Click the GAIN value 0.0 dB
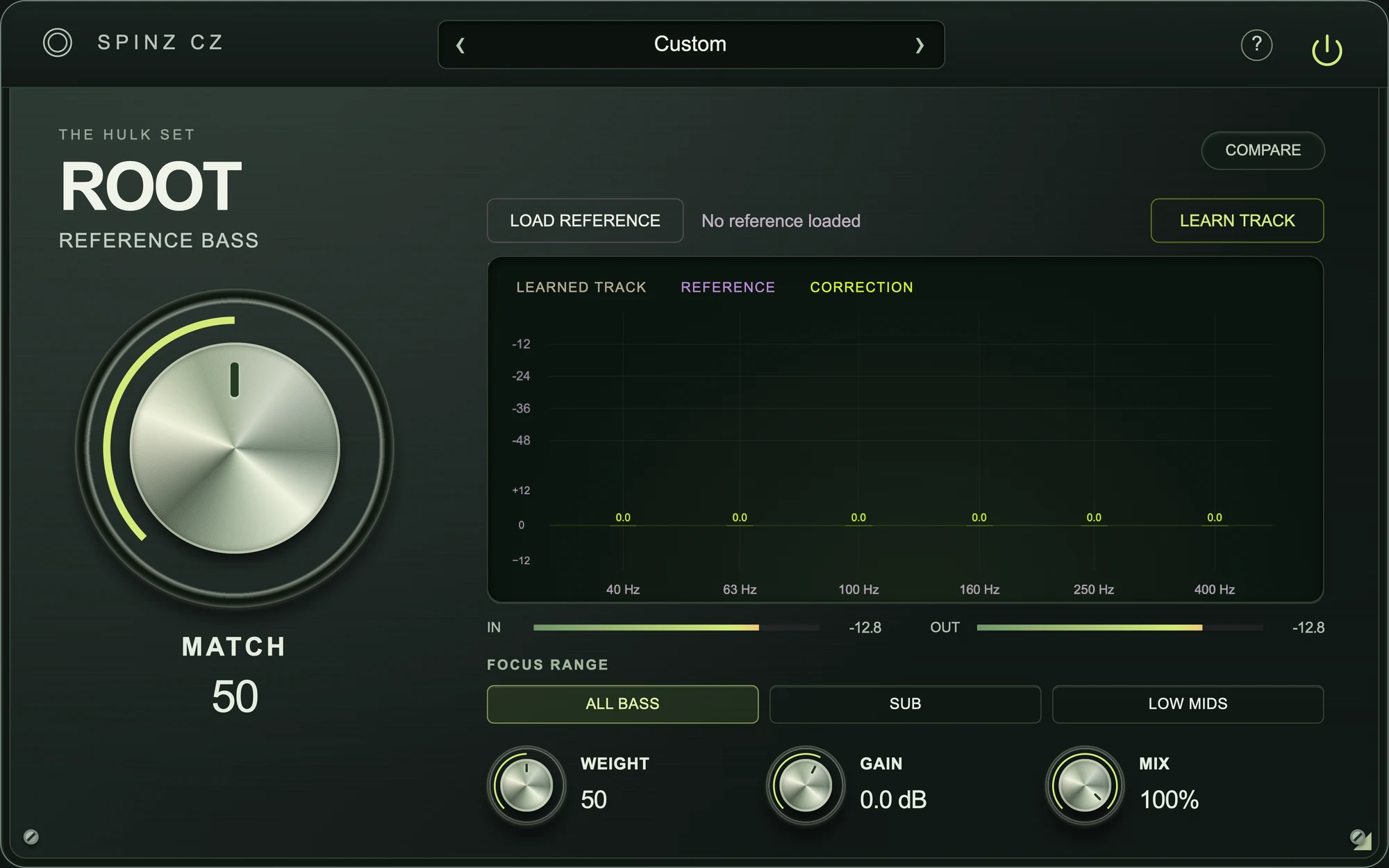This screenshot has height=868, width=1389. pos(893,800)
